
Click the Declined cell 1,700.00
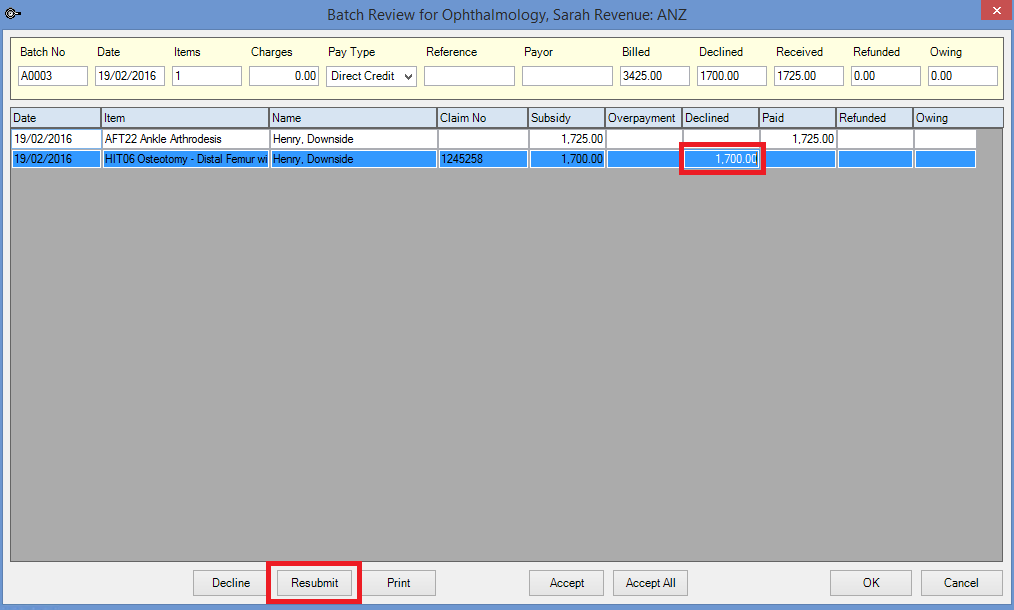click(722, 159)
